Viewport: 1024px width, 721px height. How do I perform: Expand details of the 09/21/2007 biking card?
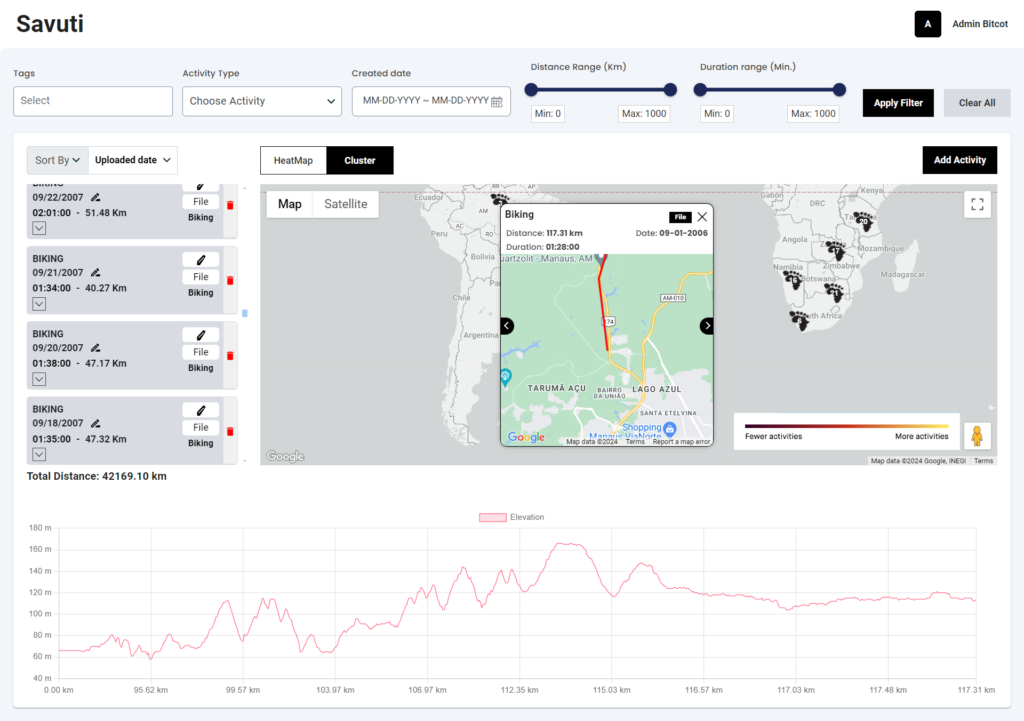(x=39, y=304)
